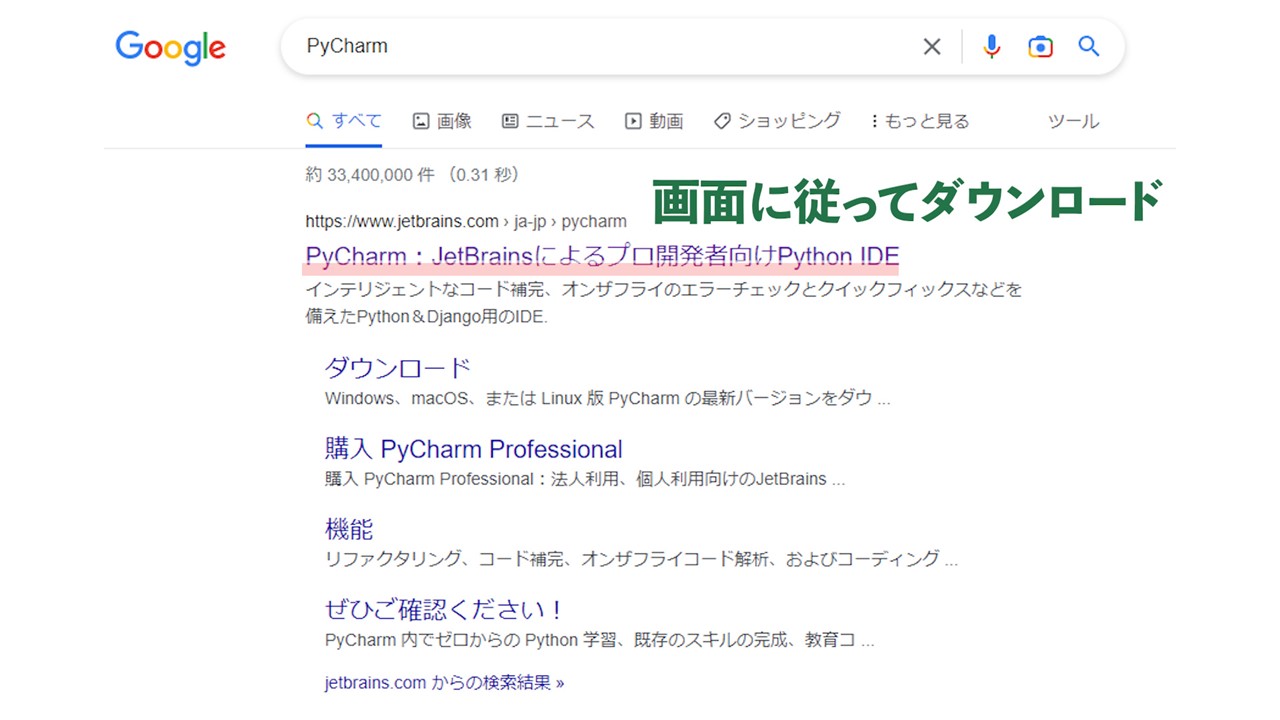This screenshot has width=1280, height=720.
Task: Open the PyCharm JetBrains Python IDE result title
Action: 602,256
